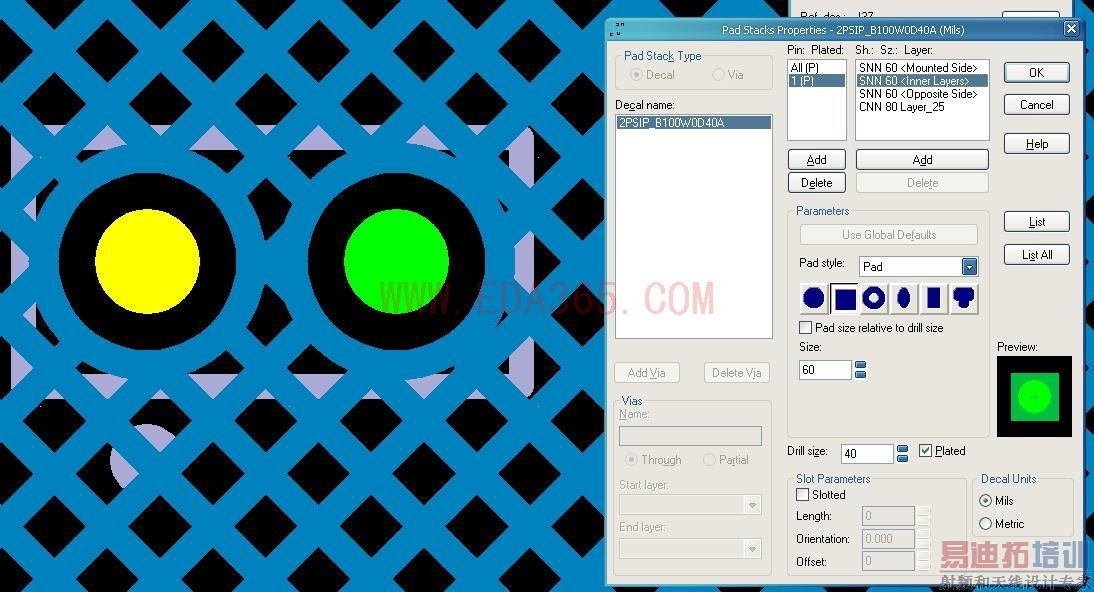The height and width of the screenshot is (592, 1094).
Task: Click Delete under the Pin list
Action: pyautogui.click(x=816, y=183)
